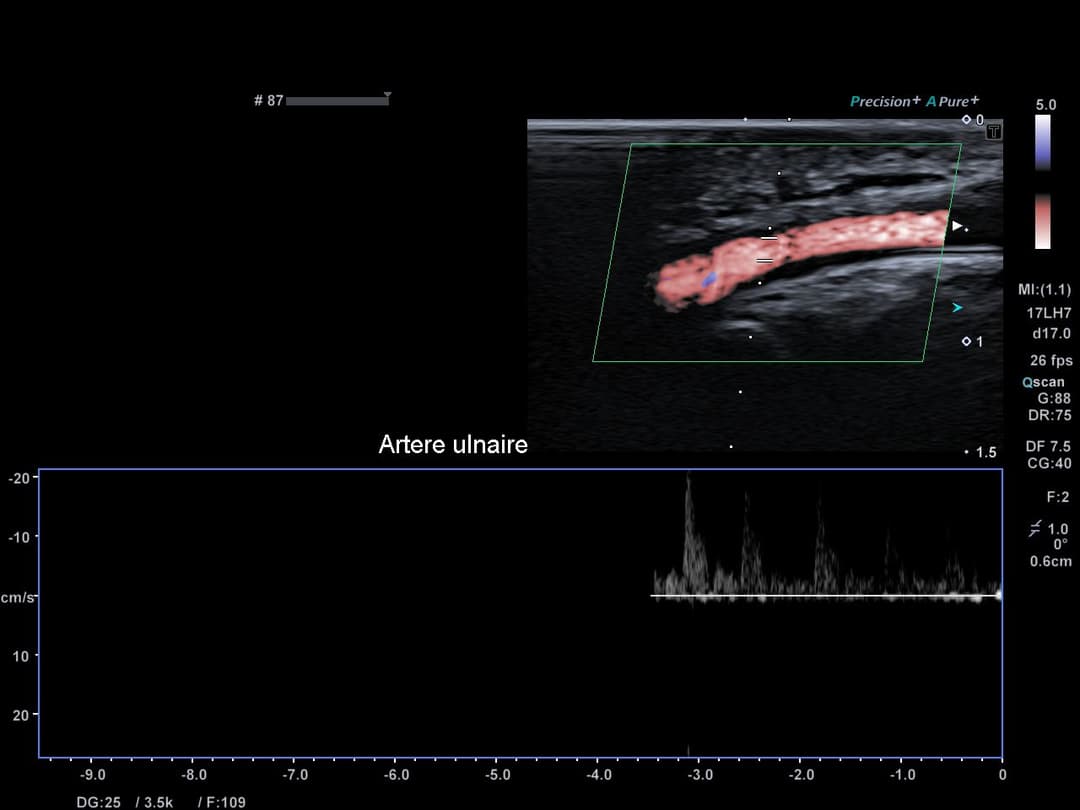Click the -5.0 mark on the time axis
This screenshot has height=810, width=1080.
pyautogui.click(x=497, y=775)
